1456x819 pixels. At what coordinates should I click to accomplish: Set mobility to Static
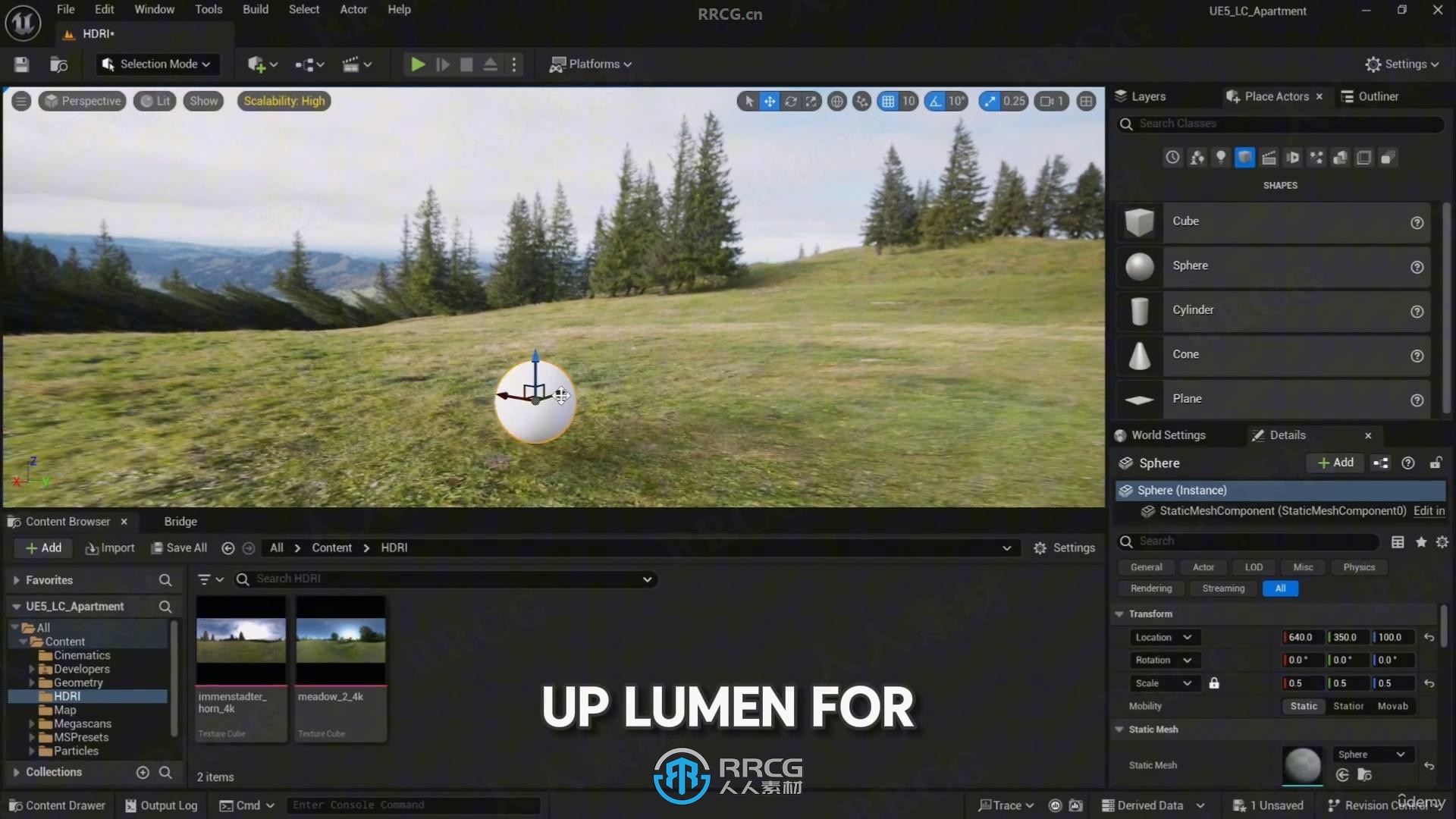click(x=1304, y=706)
